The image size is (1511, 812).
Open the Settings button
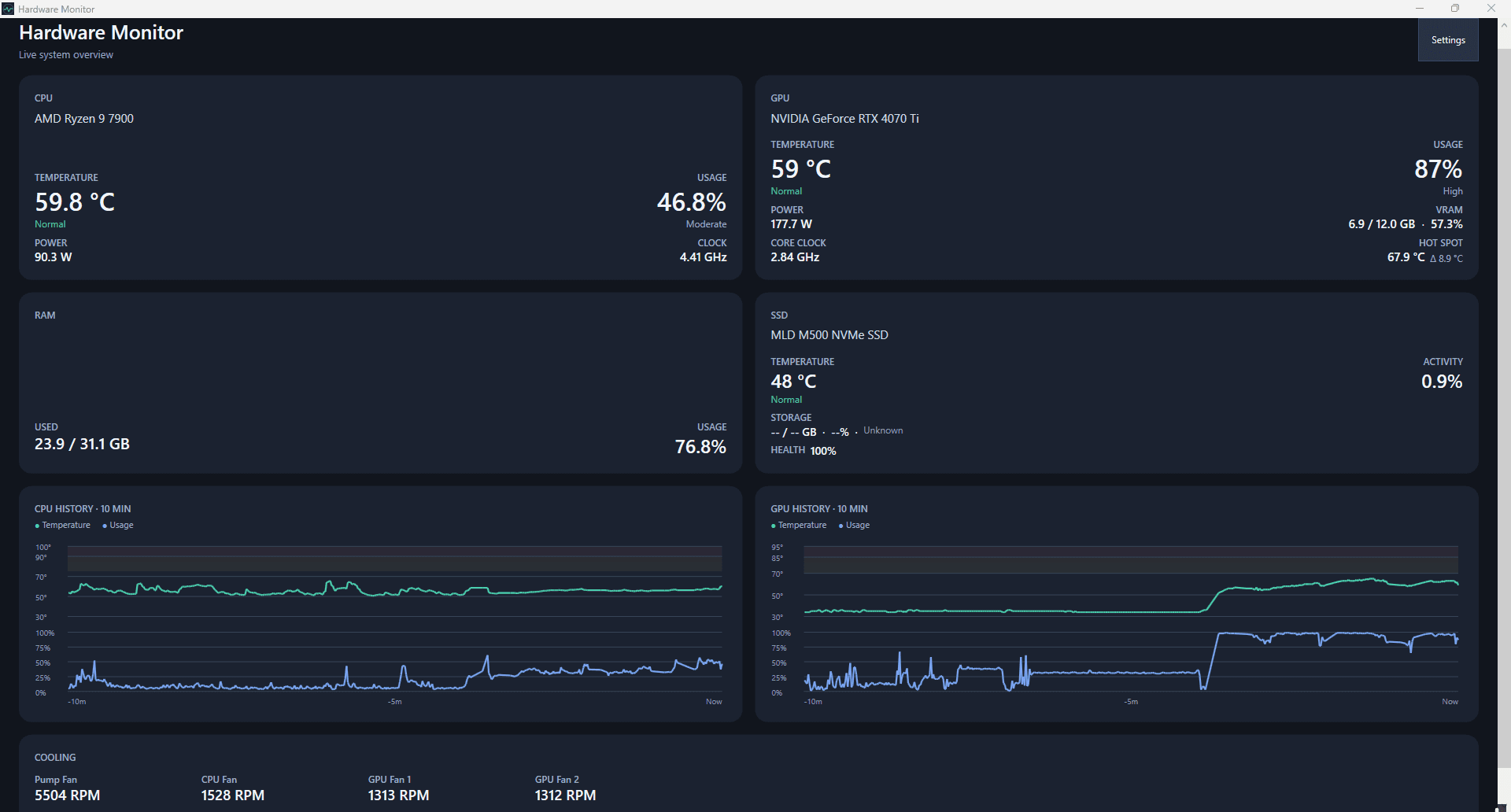[1448, 40]
